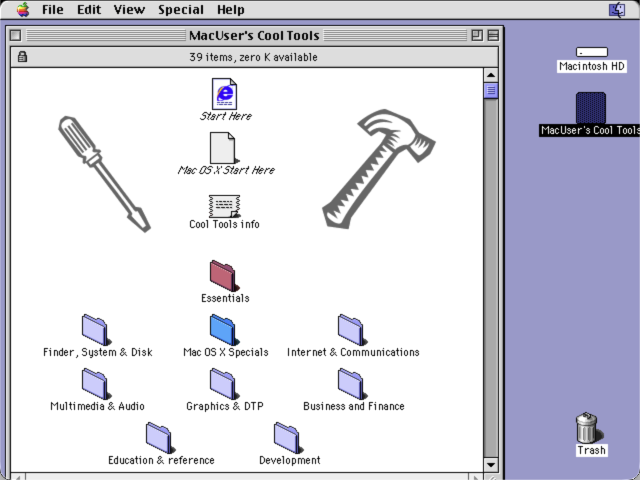Select the Graphics & DTP folder

click(224, 384)
